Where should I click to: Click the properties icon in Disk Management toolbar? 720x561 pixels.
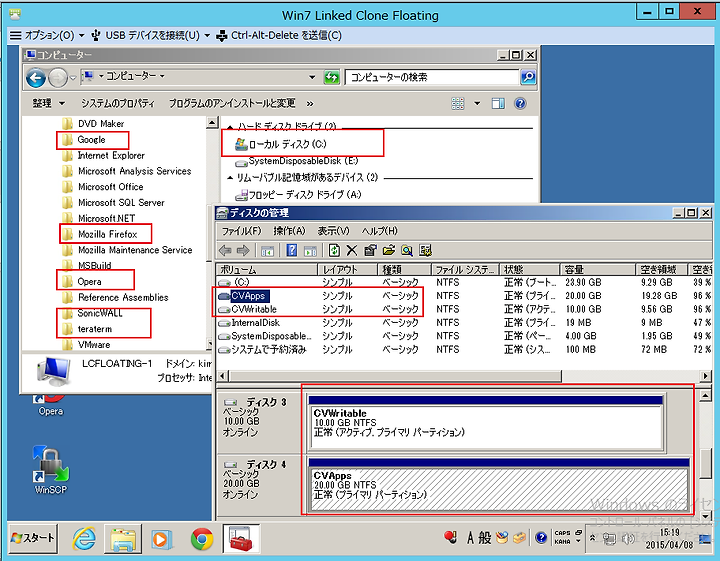[x=370, y=250]
